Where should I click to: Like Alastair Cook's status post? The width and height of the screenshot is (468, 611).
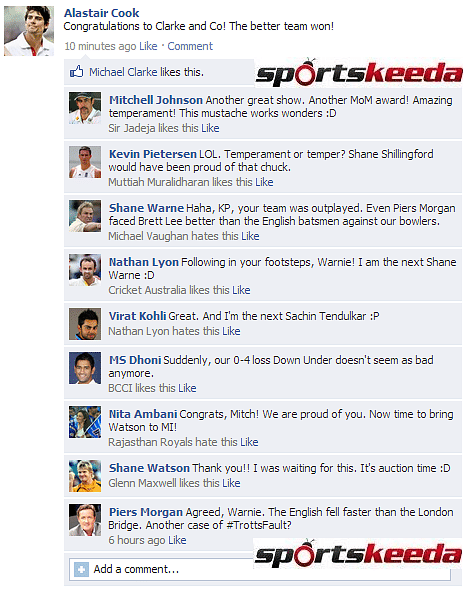[148, 46]
